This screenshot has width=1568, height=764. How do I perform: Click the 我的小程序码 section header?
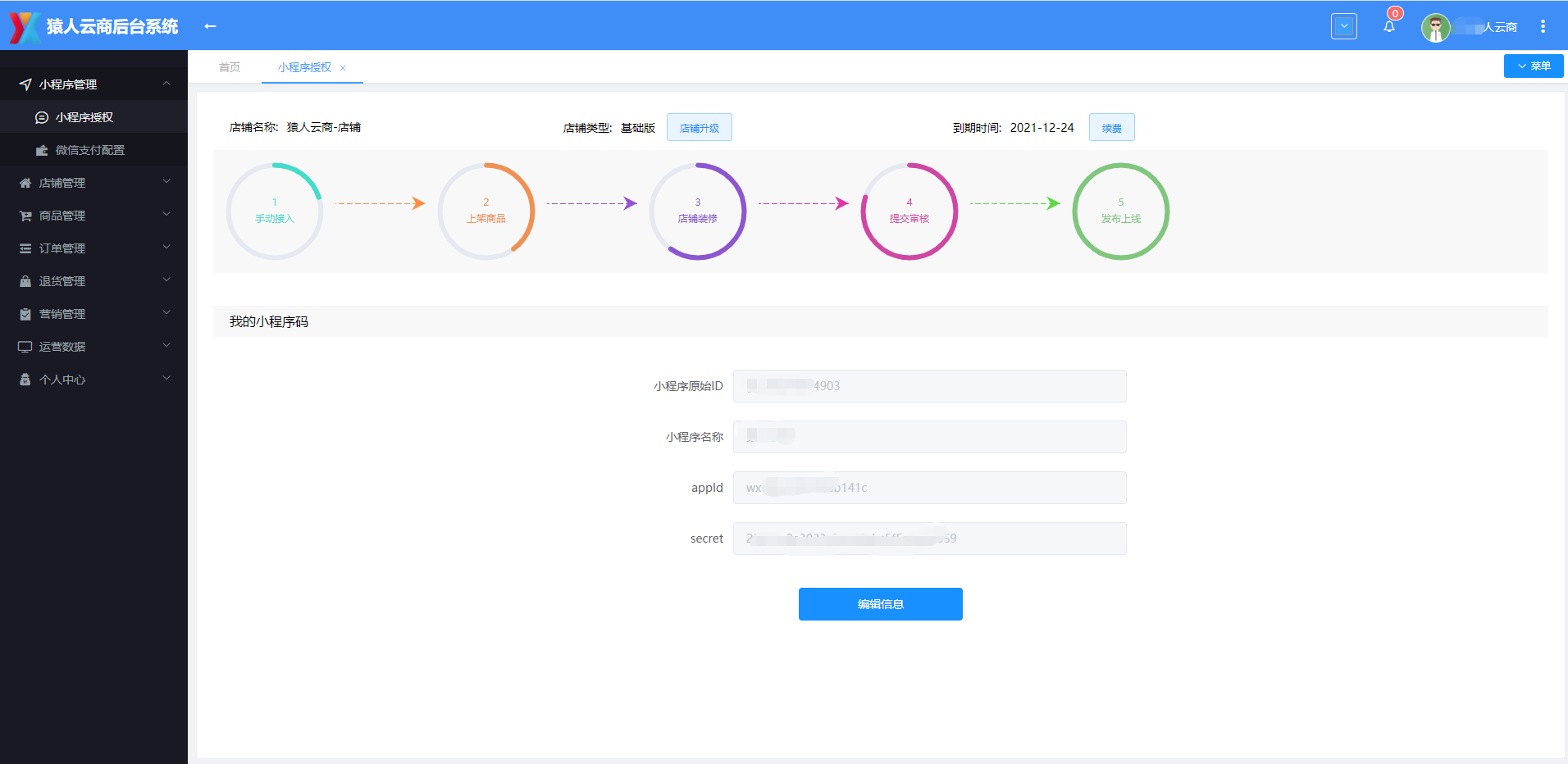(881, 321)
